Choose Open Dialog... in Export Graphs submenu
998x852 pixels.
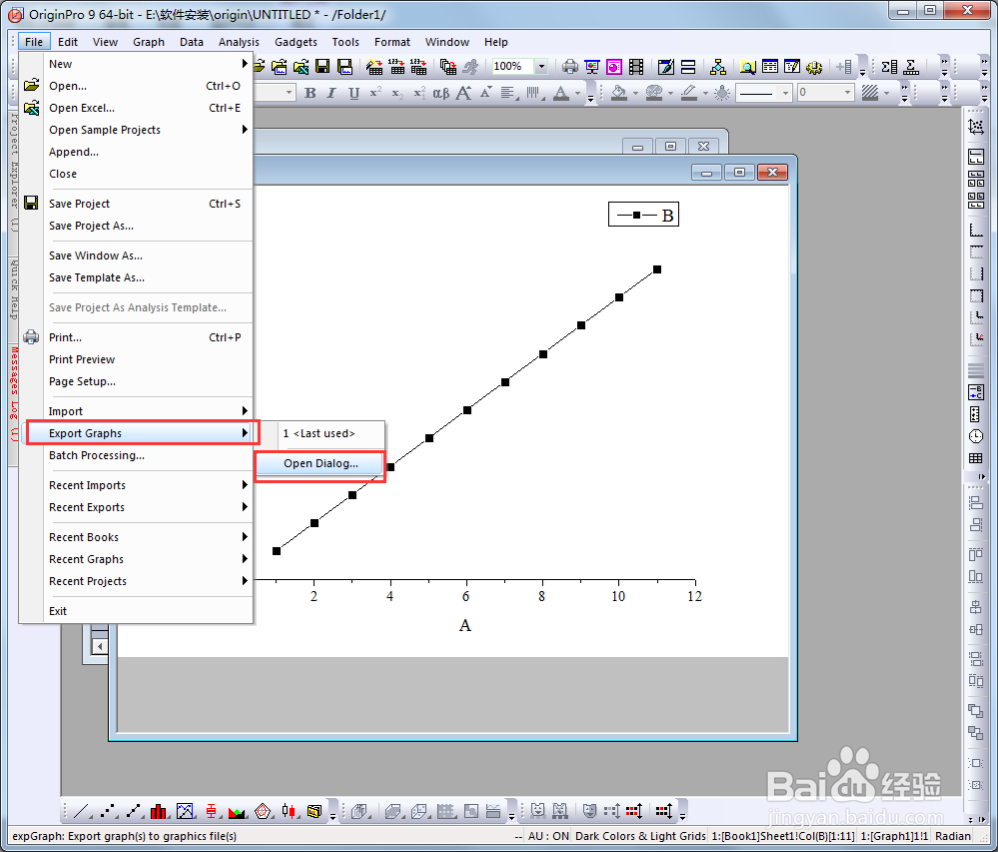320,463
